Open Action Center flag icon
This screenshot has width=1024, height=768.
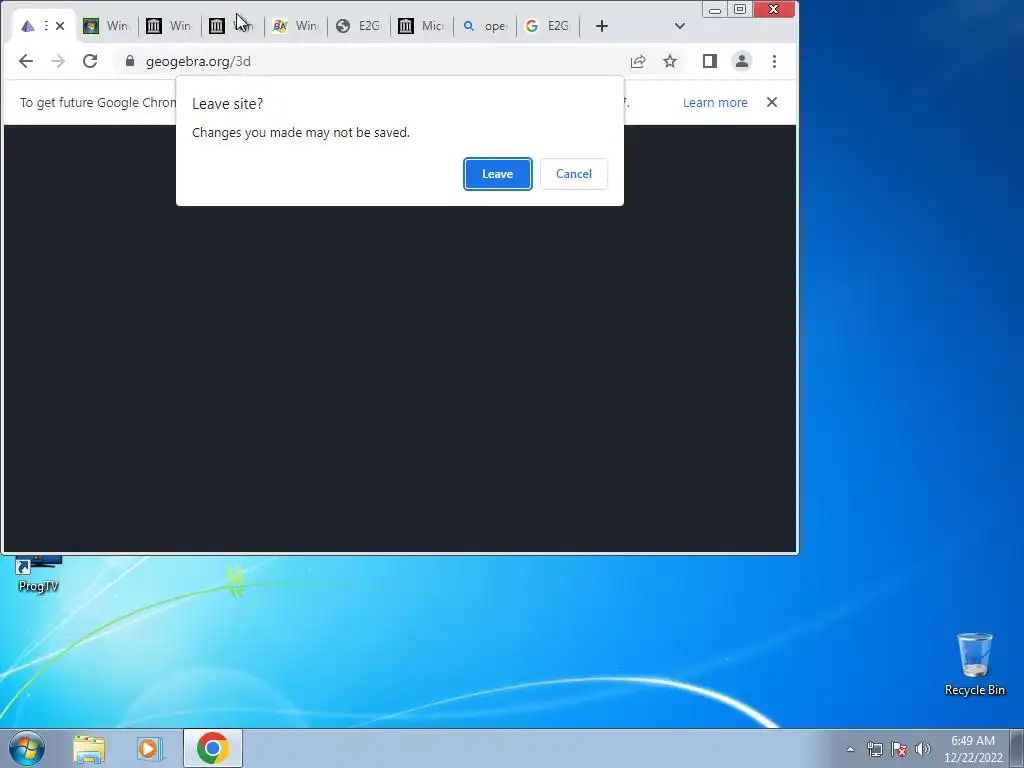point(899,749)
